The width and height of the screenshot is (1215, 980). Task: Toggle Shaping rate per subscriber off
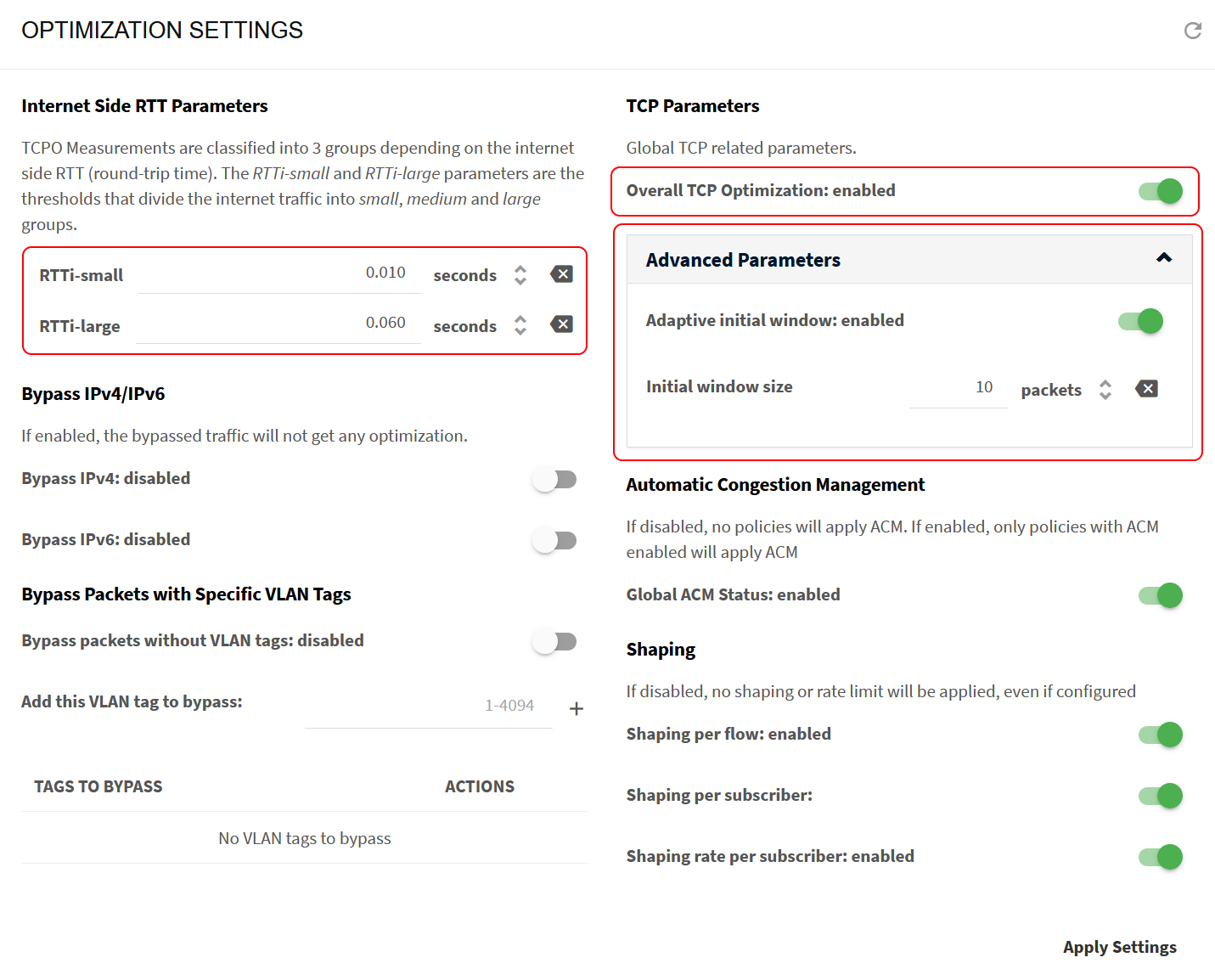click(1161, 857)
